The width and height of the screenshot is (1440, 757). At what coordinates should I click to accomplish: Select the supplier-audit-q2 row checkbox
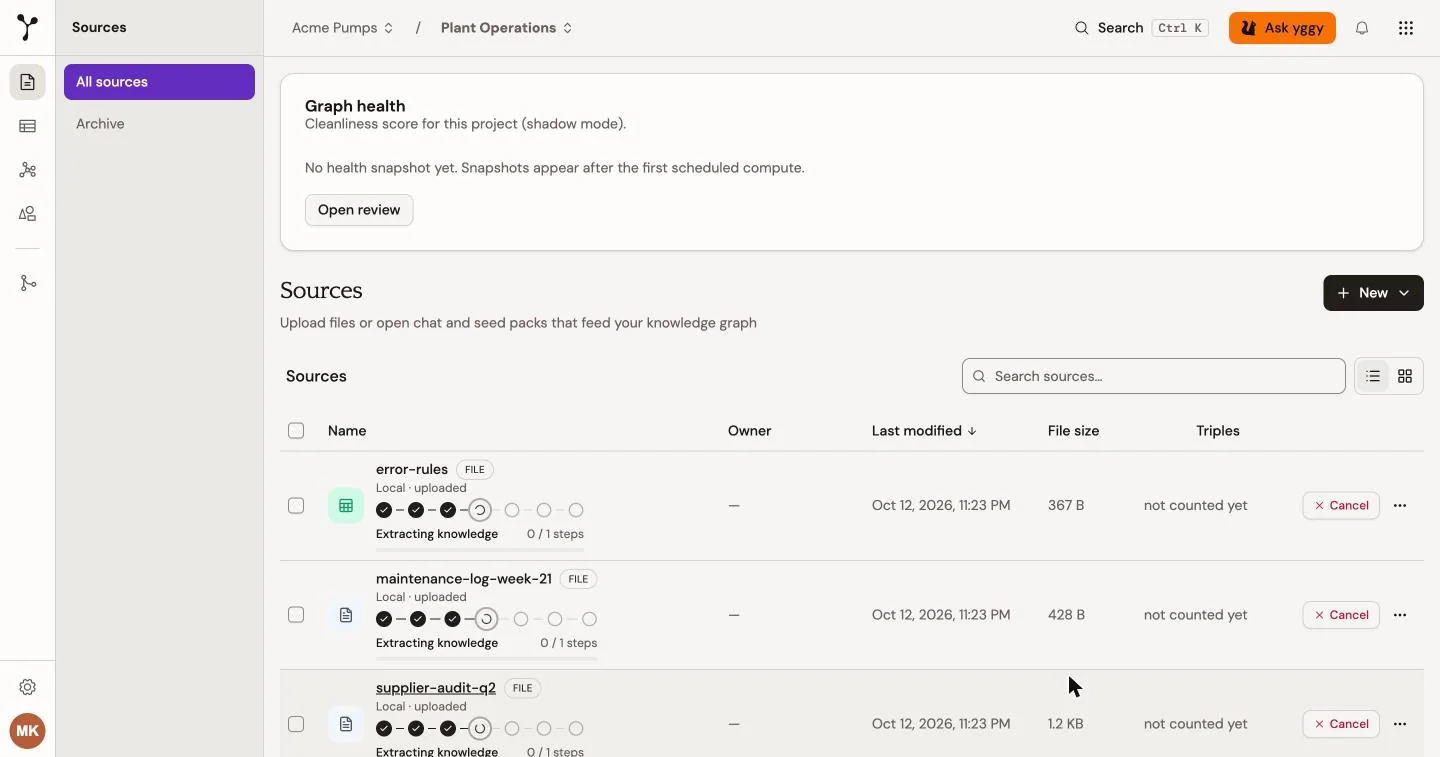point(296,724)
